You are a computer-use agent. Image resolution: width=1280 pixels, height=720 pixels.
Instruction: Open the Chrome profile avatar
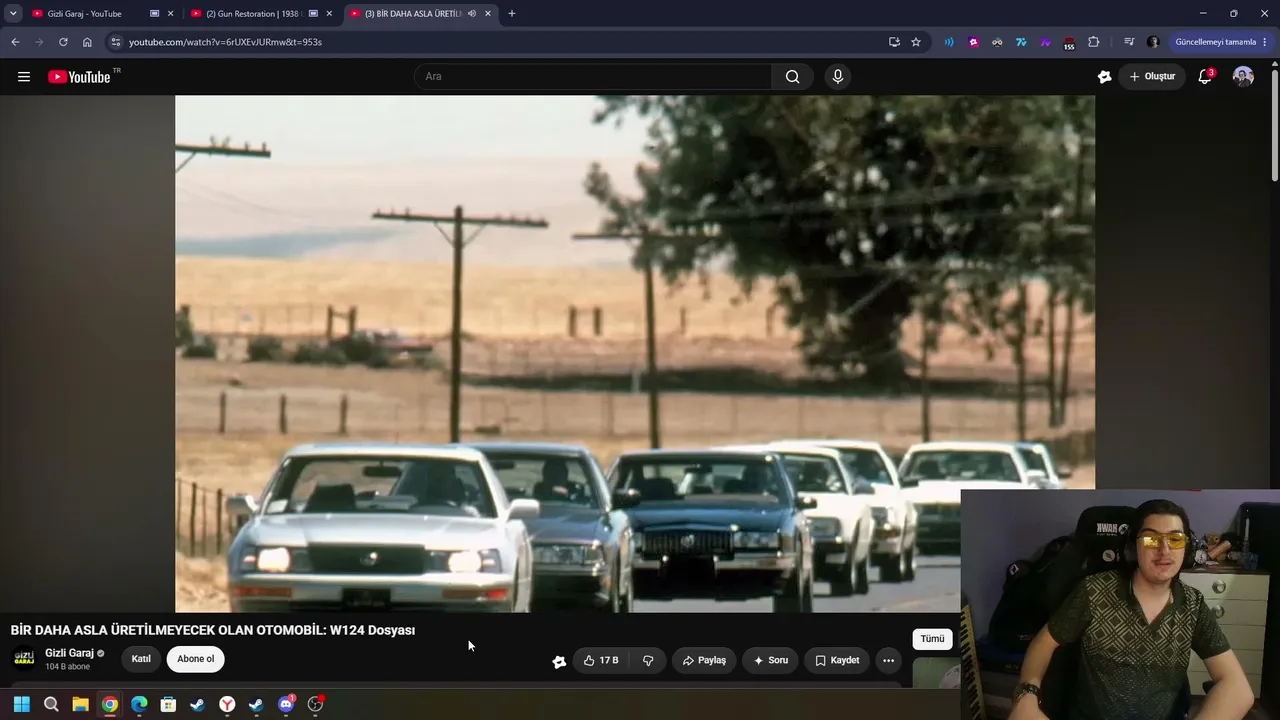[1153, 42]
